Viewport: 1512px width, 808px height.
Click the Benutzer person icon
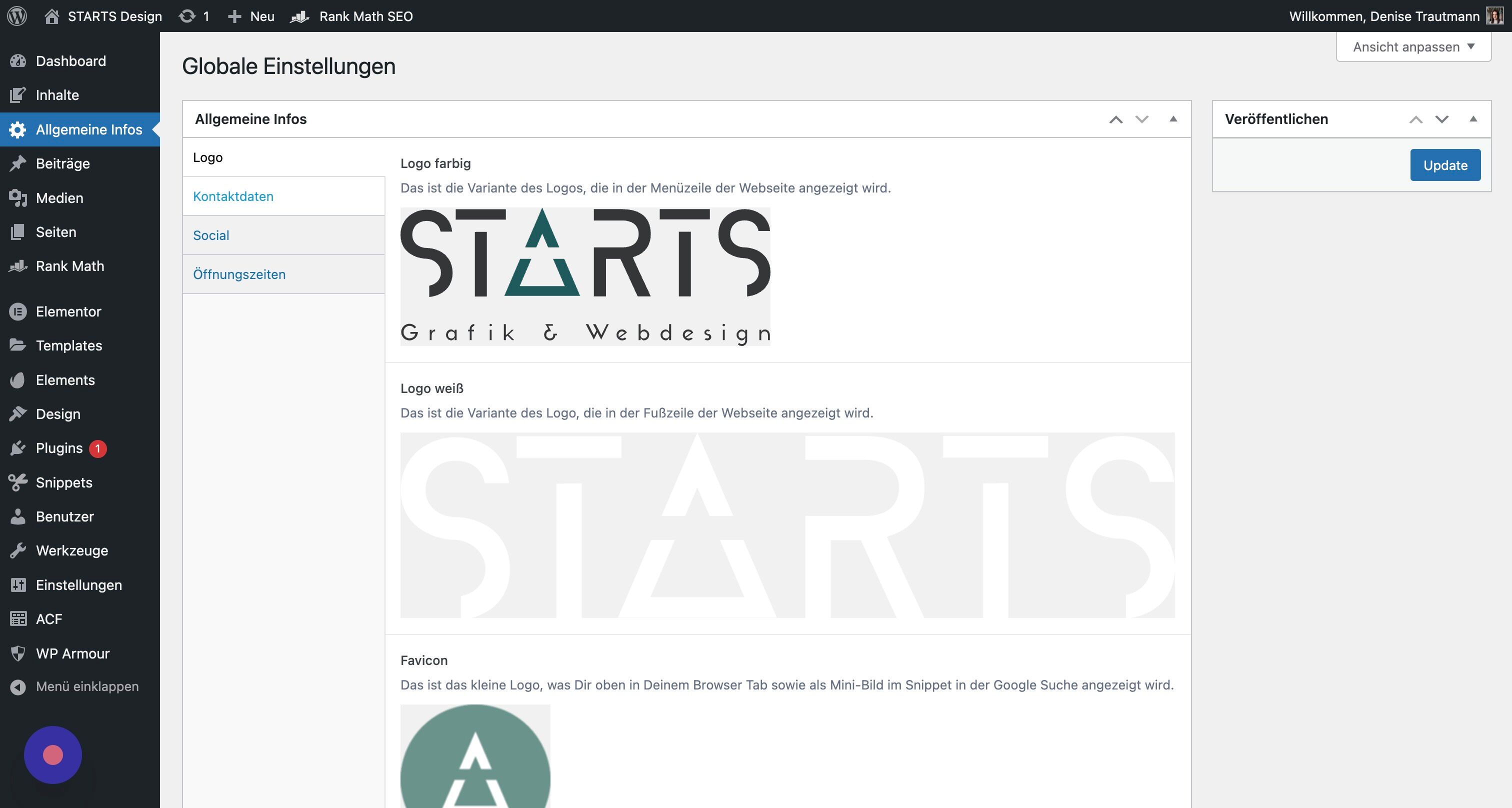point(18,517)
